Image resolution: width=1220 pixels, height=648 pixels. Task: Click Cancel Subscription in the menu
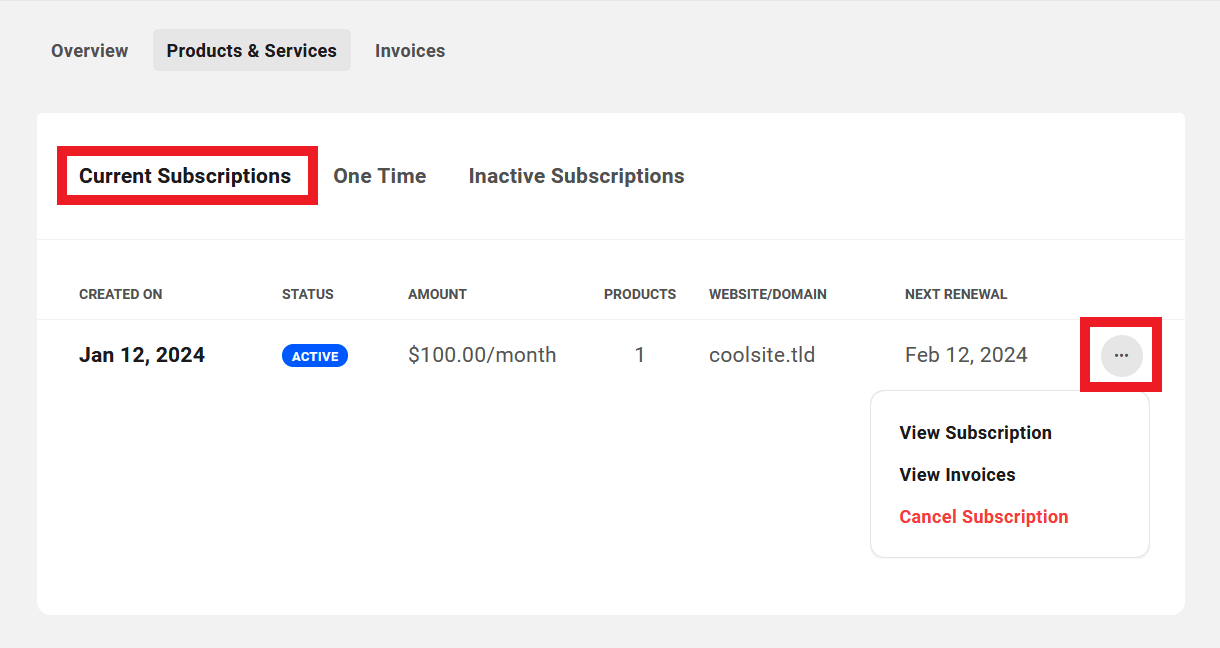[983, 516]
